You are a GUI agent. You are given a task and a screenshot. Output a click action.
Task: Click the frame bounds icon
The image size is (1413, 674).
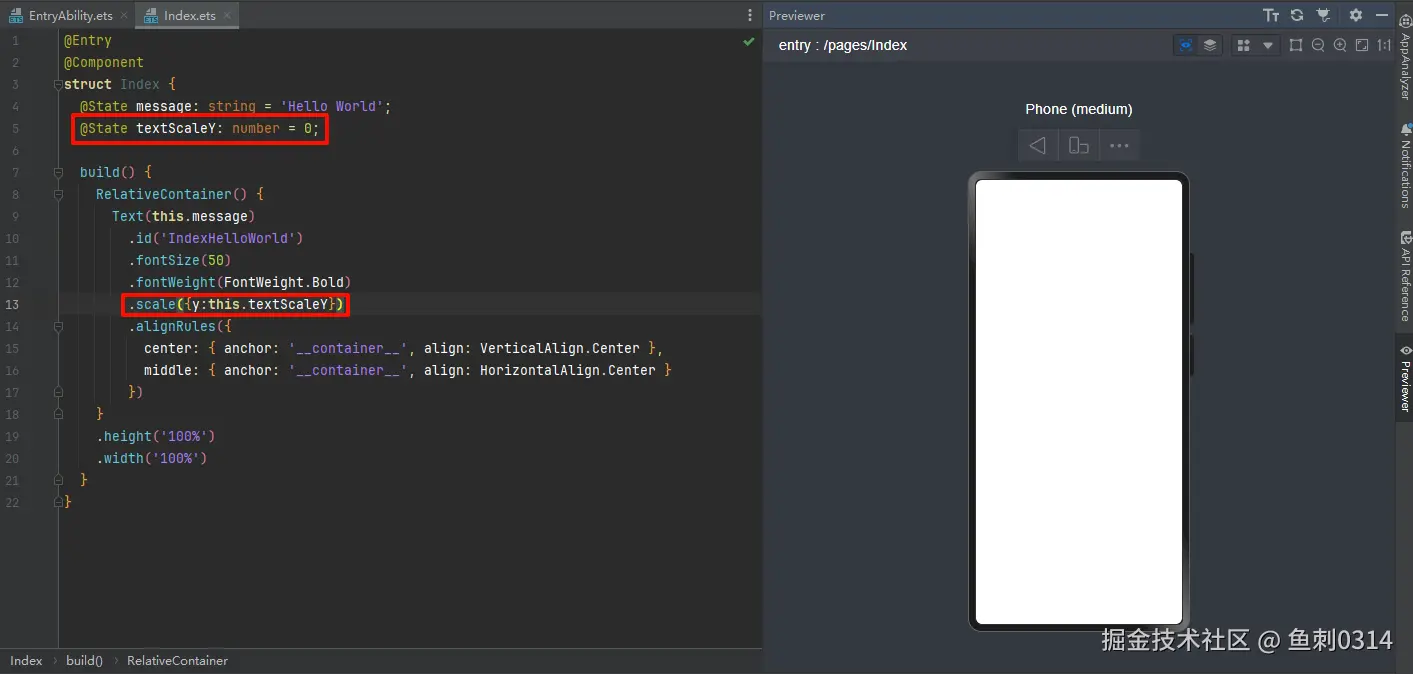click(1296, 45)
